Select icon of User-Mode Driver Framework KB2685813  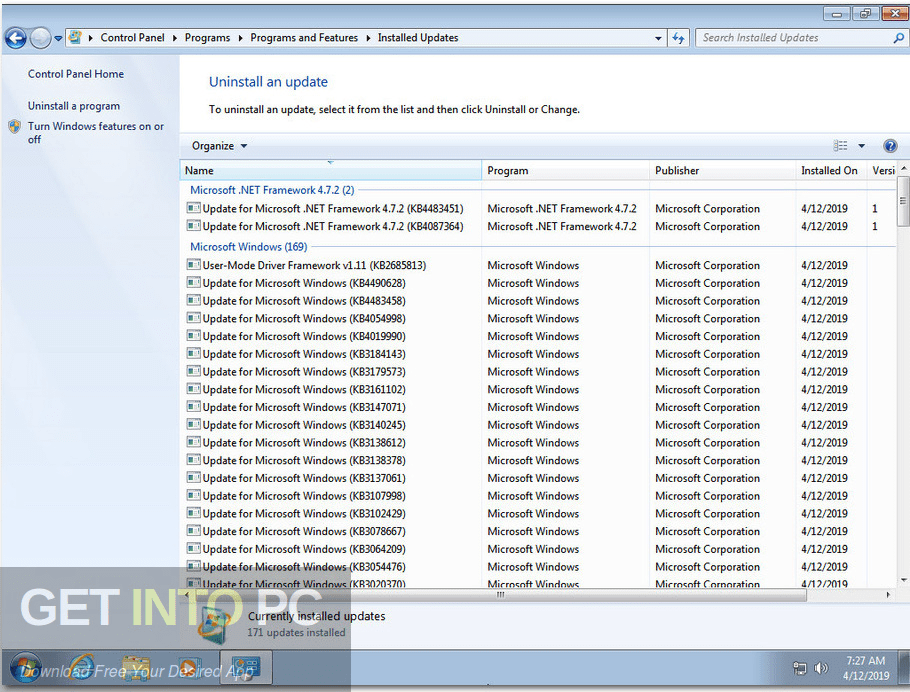tap(193, 265)
